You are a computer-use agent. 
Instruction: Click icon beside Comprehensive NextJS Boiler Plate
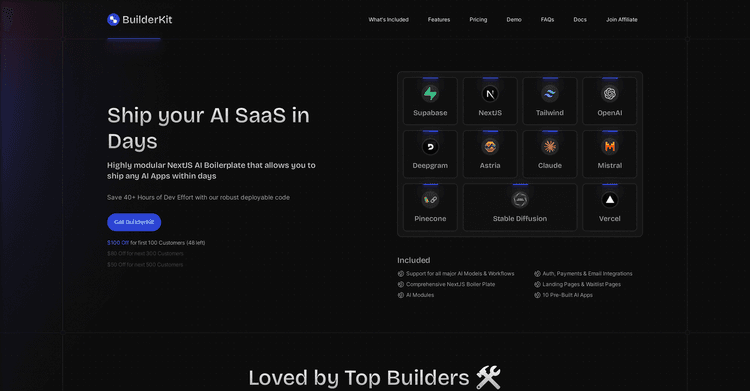coord(401,284)
